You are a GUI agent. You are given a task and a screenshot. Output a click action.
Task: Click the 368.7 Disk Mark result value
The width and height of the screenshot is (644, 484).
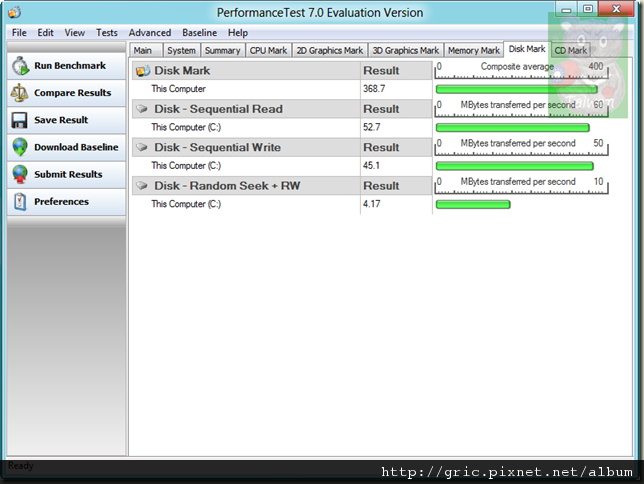click(x=374, y=89)
